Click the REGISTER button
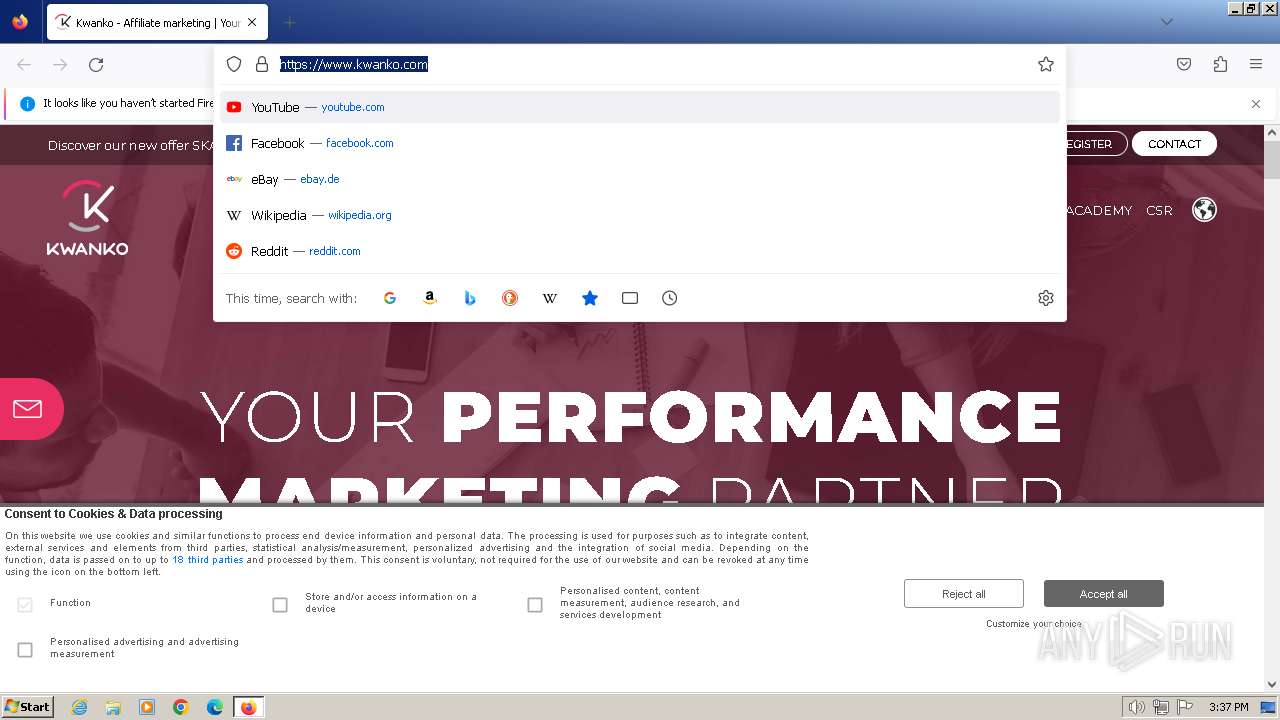 1096,144
